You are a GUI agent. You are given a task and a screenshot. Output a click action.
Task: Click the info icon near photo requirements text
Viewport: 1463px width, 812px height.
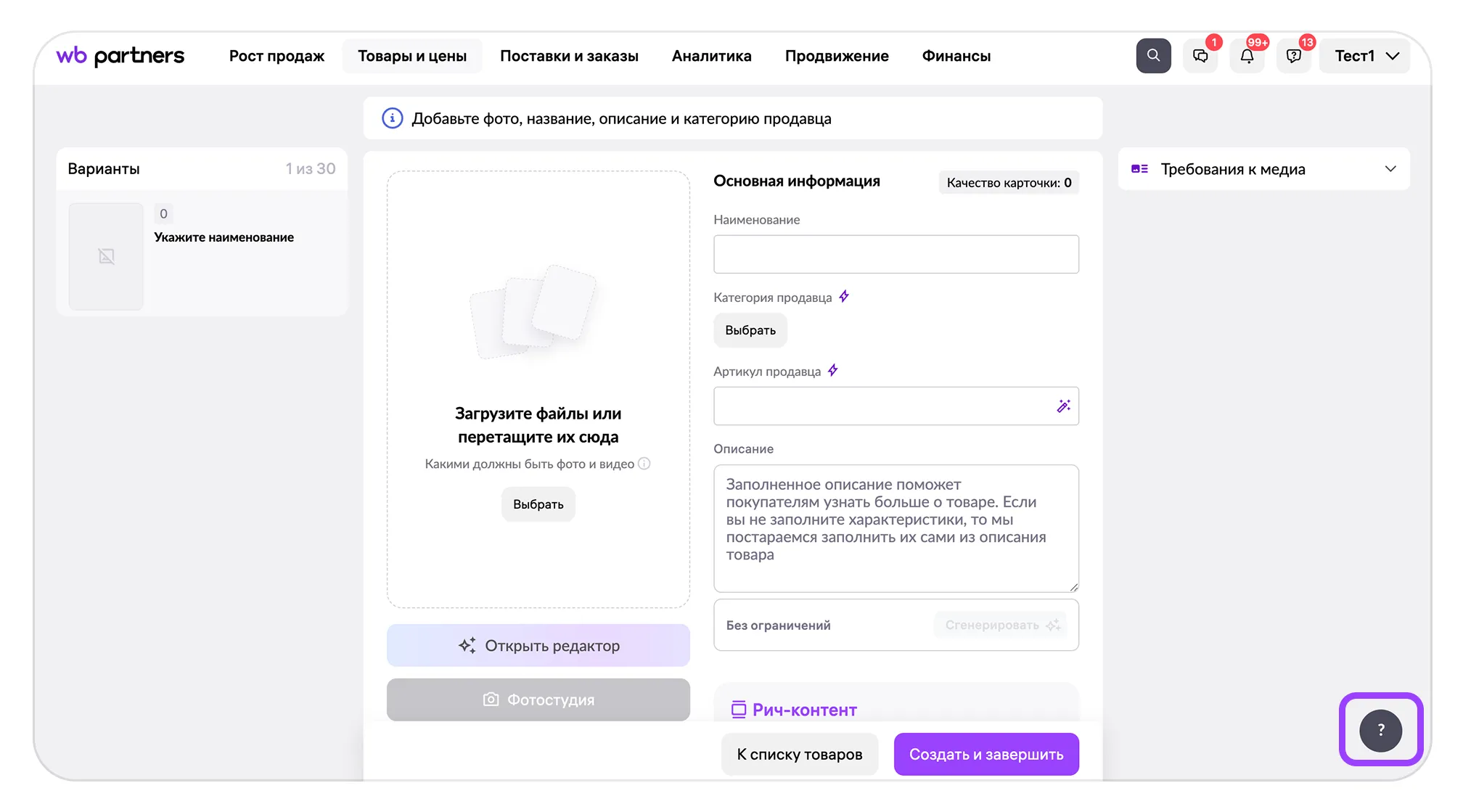coord(644,464)
